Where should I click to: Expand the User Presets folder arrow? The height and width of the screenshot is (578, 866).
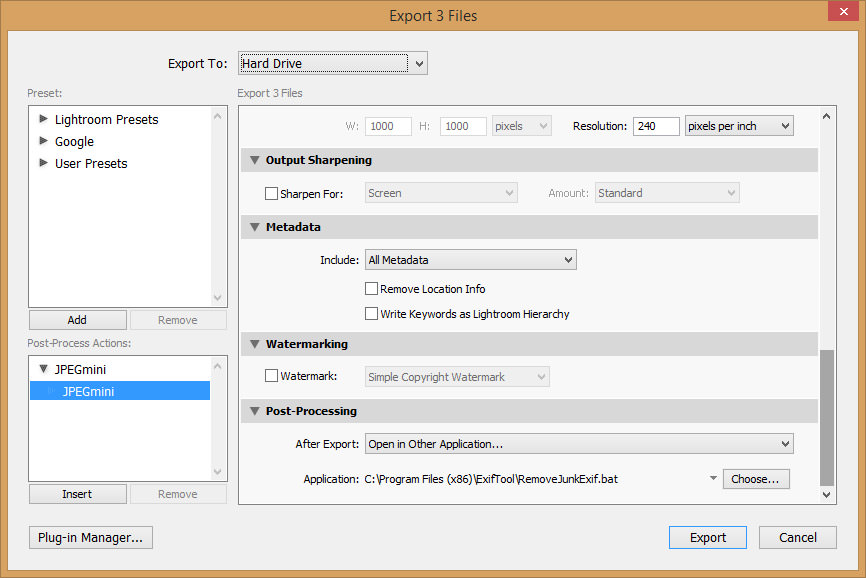(x=43, y=163)
